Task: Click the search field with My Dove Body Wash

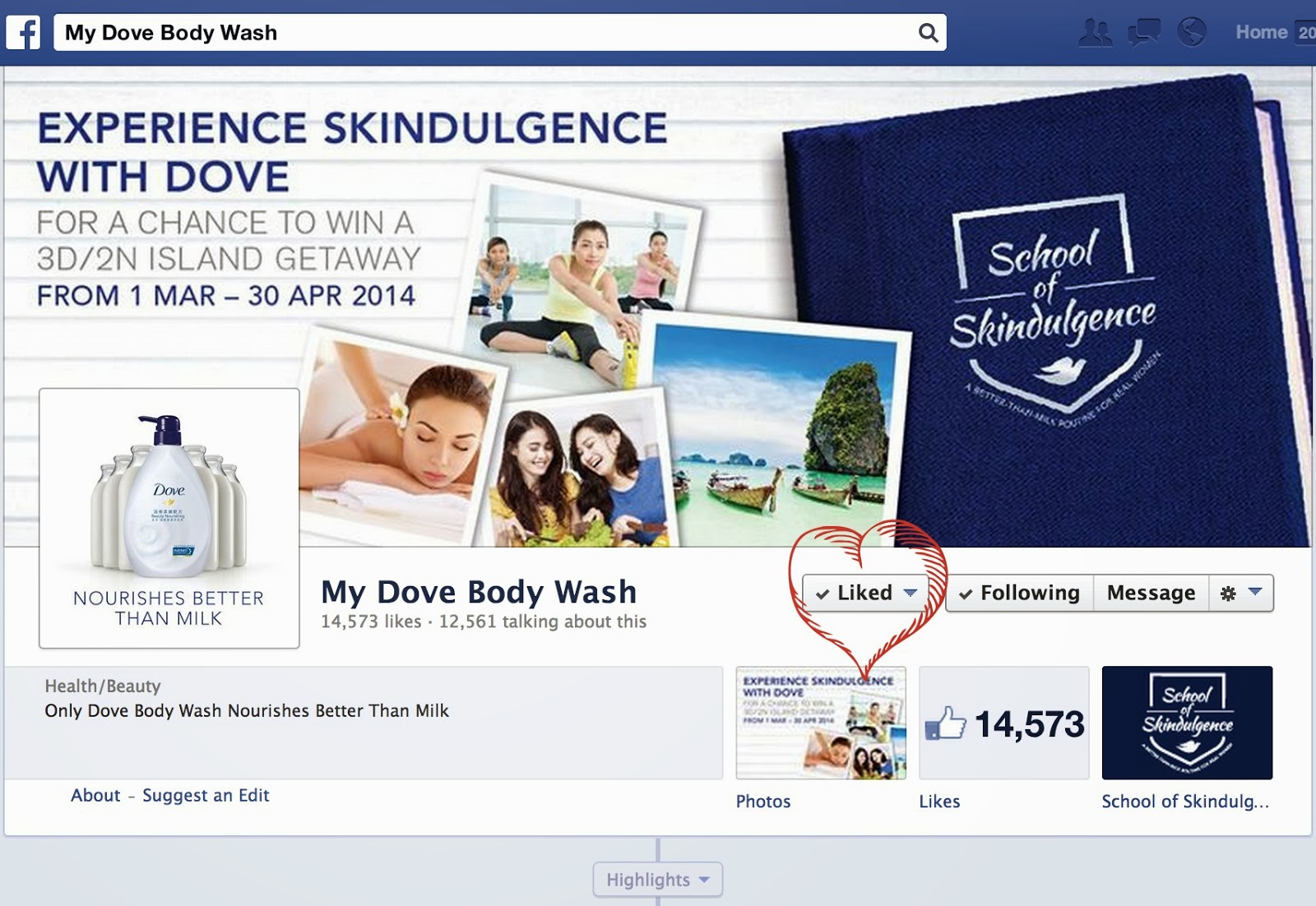Action: [500, 33]
